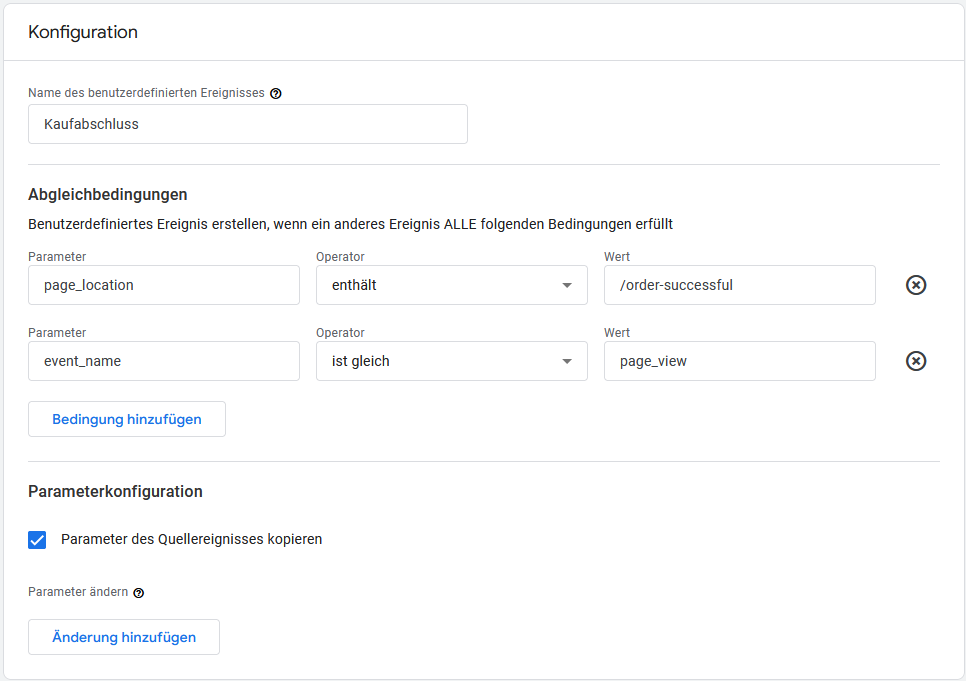The height and width of the screenshot is (681, 966).
Task: Open the ist gleich operator dropdown
Action: click(x=451, y=361)
